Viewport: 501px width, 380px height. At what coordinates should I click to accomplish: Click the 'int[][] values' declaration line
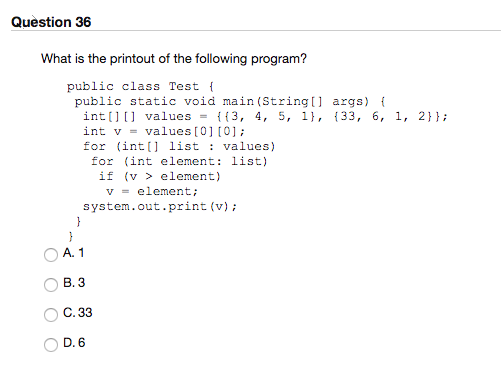coord(265,117)
